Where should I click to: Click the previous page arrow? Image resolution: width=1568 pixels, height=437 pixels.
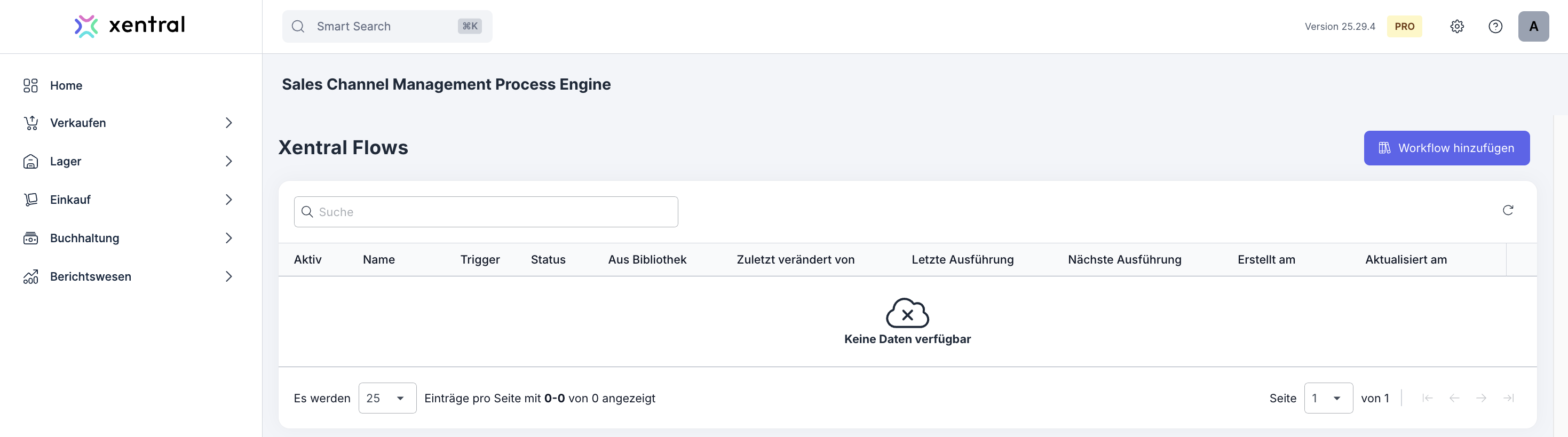pos(1454,398)
